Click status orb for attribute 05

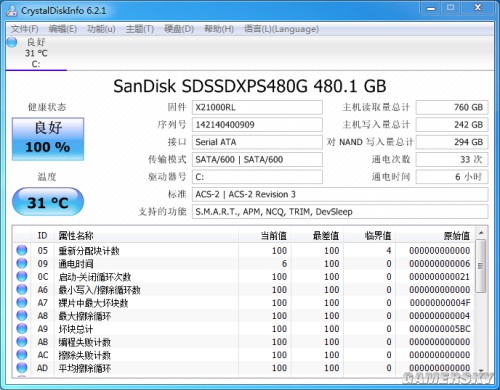coord(22,250)
